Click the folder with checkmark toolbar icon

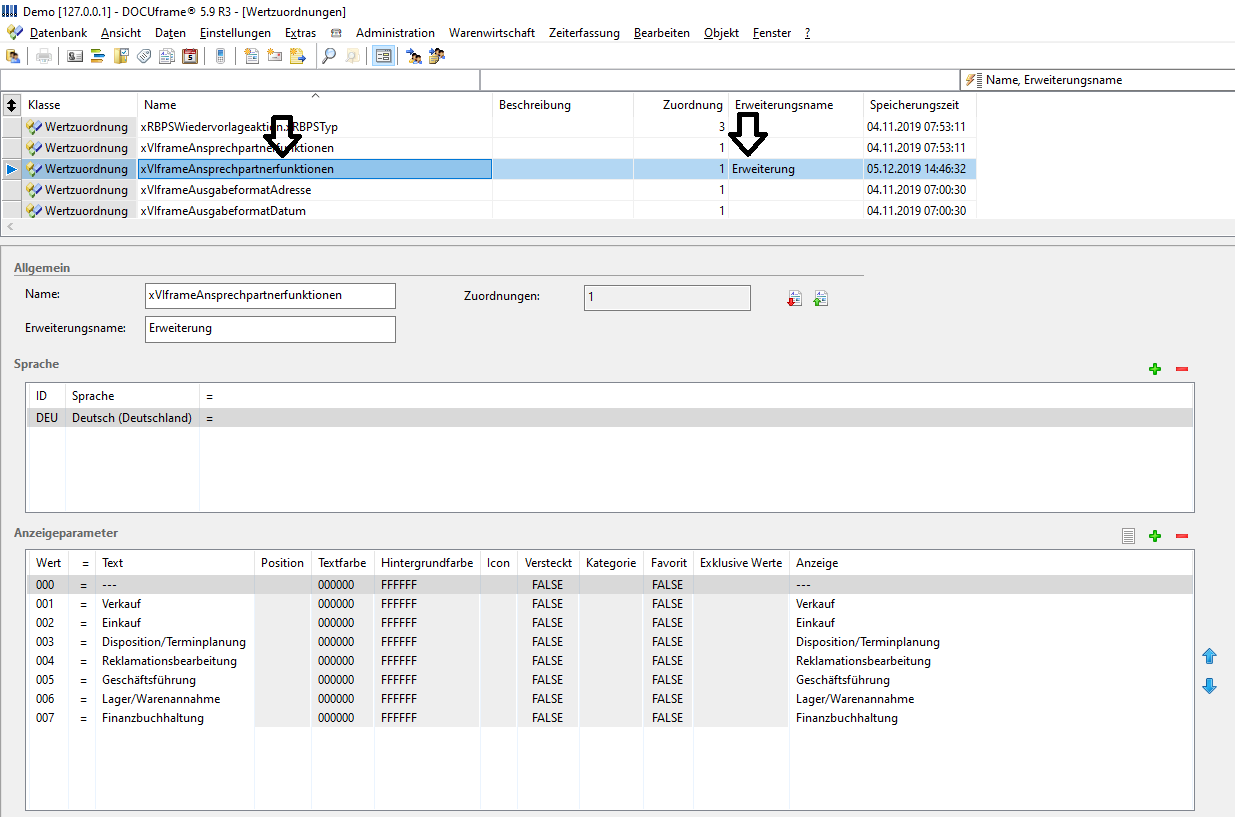tap(121, 56)
